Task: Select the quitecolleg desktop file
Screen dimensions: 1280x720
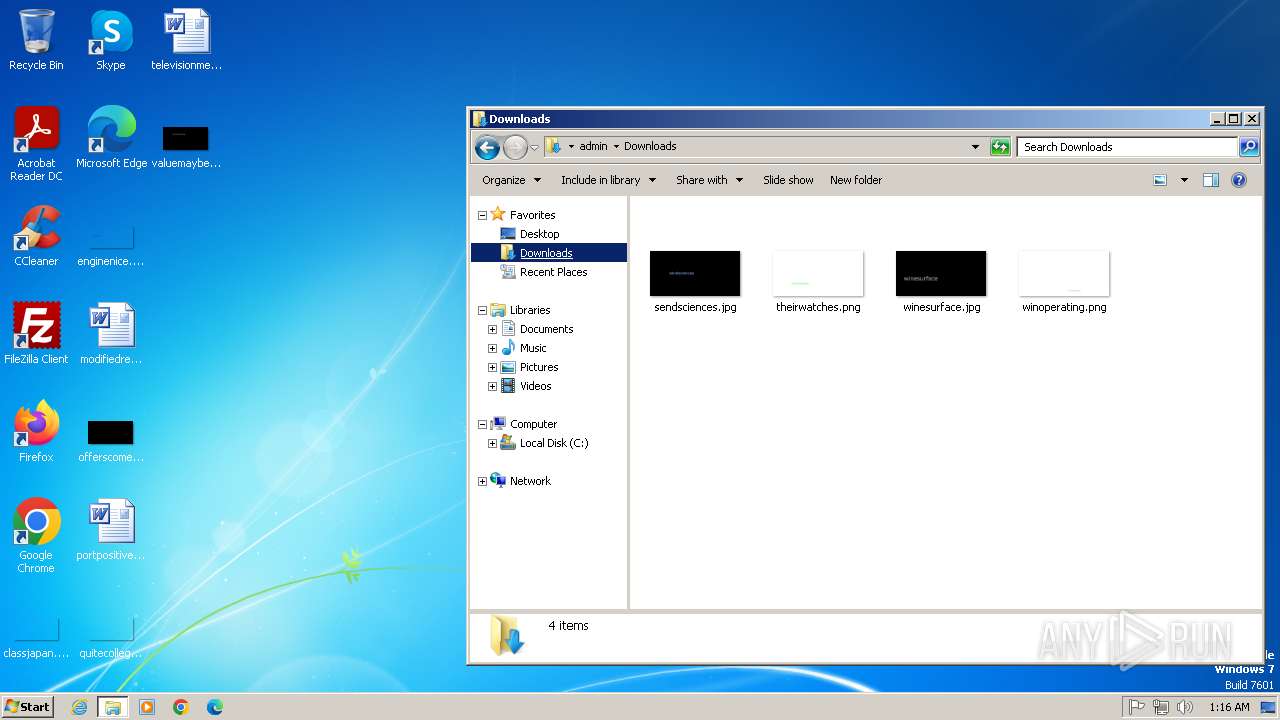Action: [111, 639]
